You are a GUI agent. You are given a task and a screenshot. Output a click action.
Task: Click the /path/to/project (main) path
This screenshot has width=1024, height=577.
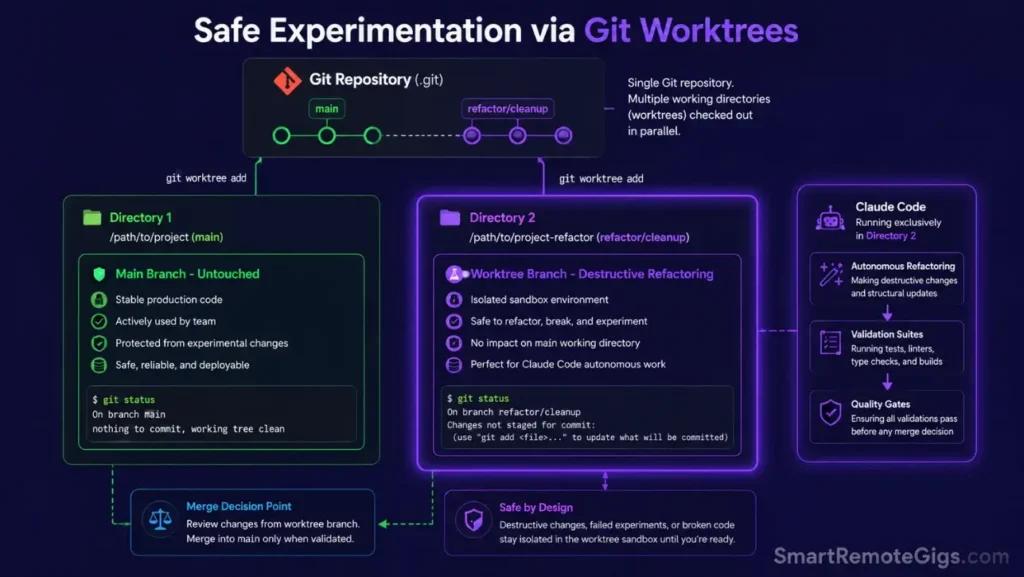167,237
